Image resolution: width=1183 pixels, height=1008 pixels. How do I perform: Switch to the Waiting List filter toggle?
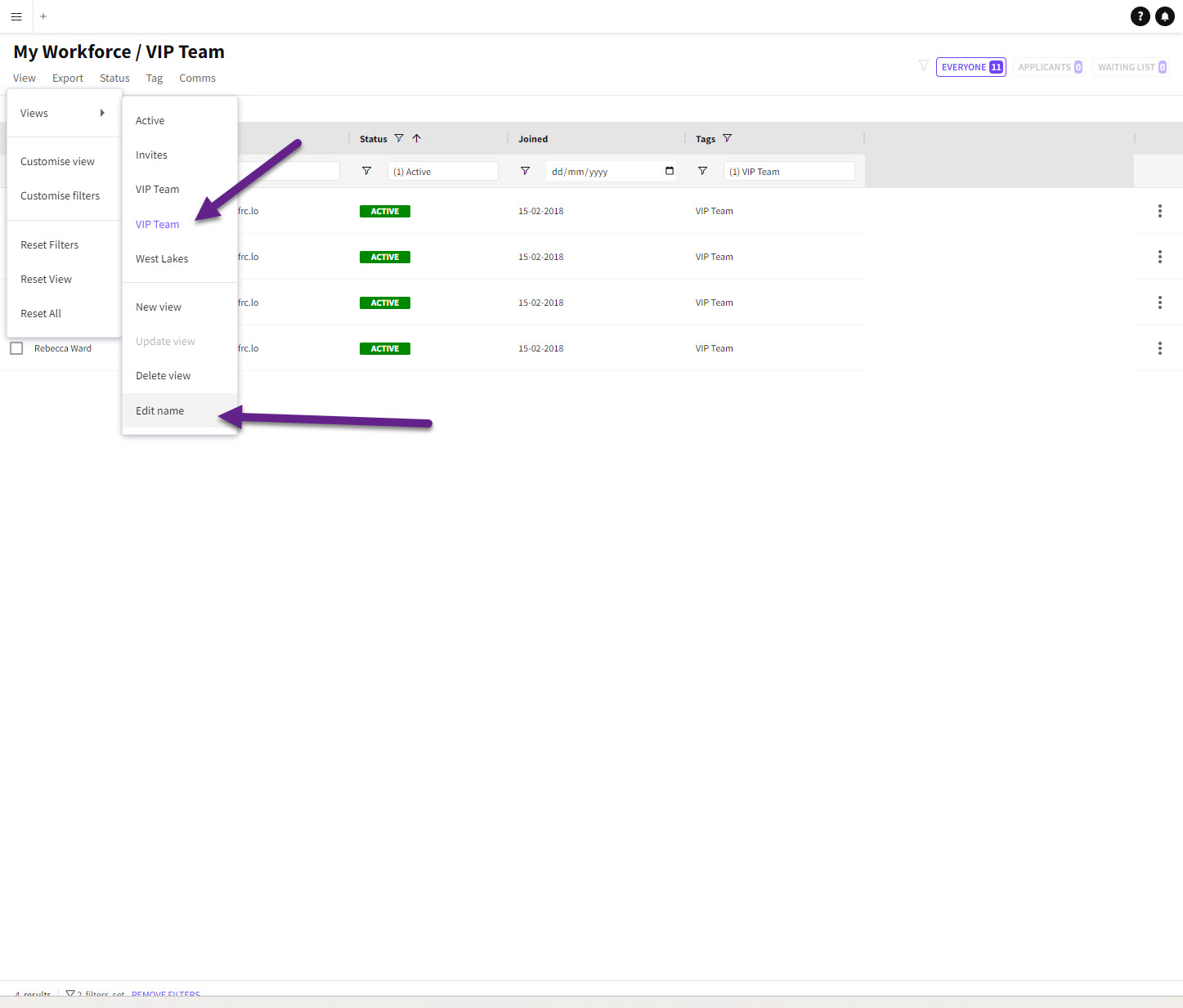pyautogui.click(x=1131, y=67)
